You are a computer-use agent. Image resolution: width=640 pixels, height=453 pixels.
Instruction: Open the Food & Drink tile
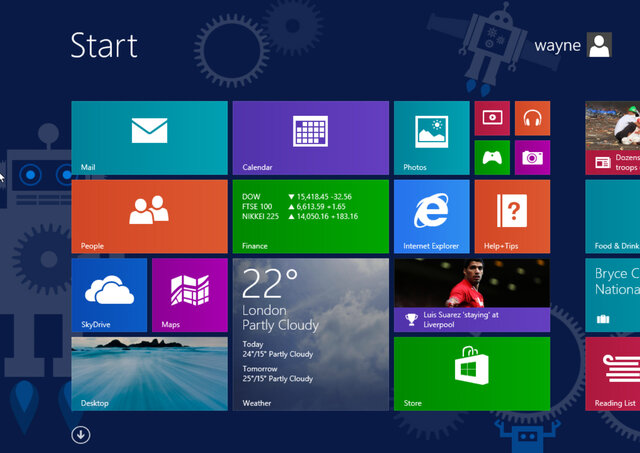613,217
